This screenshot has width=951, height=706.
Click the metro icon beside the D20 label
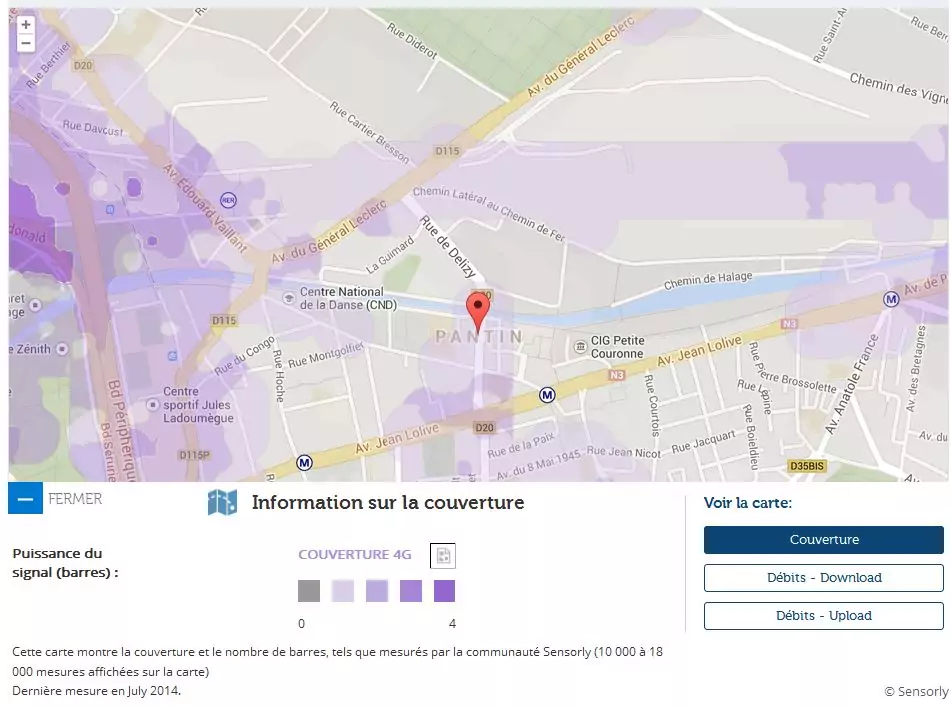coord(547,395)
